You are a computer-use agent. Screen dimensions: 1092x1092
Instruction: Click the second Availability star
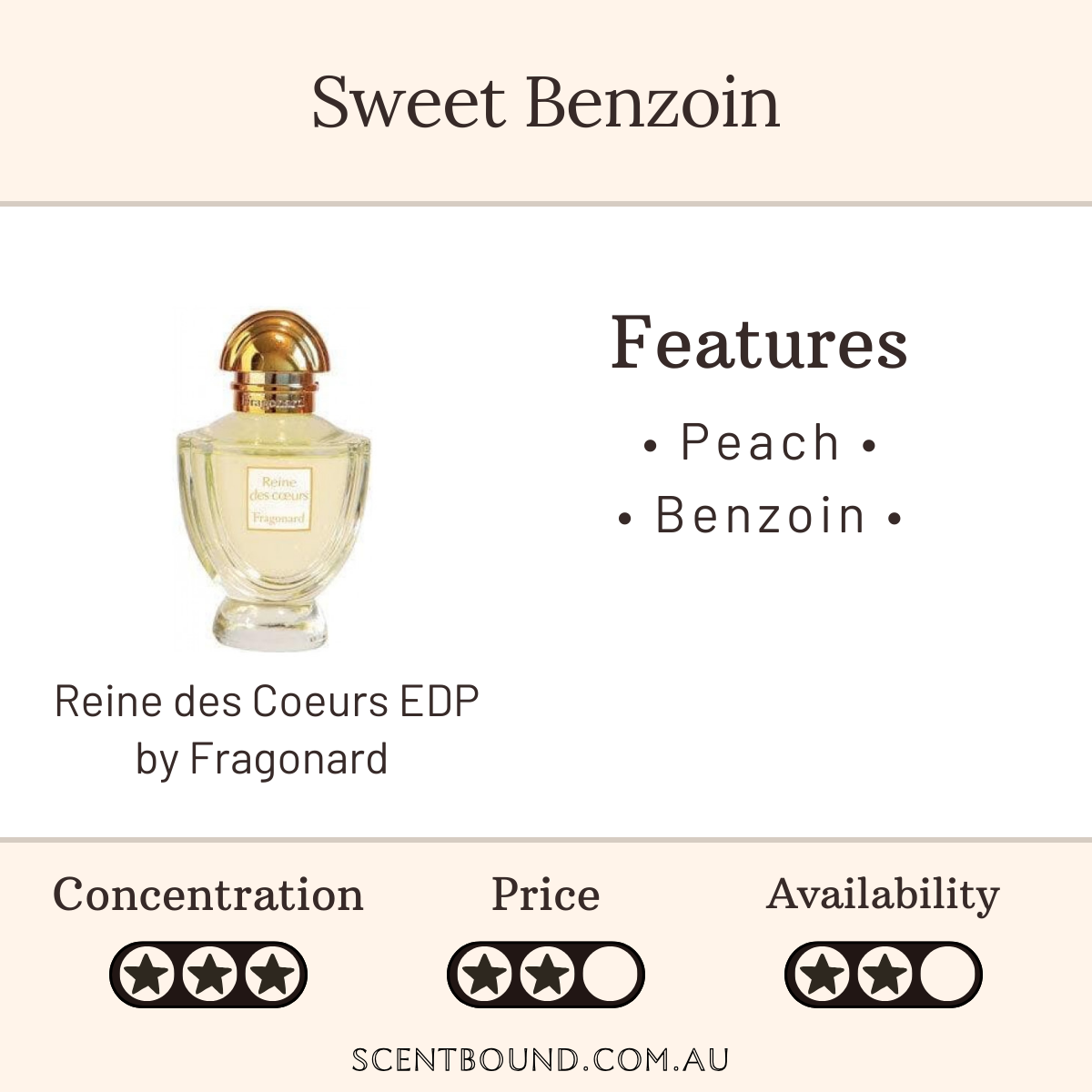(884, 976)
